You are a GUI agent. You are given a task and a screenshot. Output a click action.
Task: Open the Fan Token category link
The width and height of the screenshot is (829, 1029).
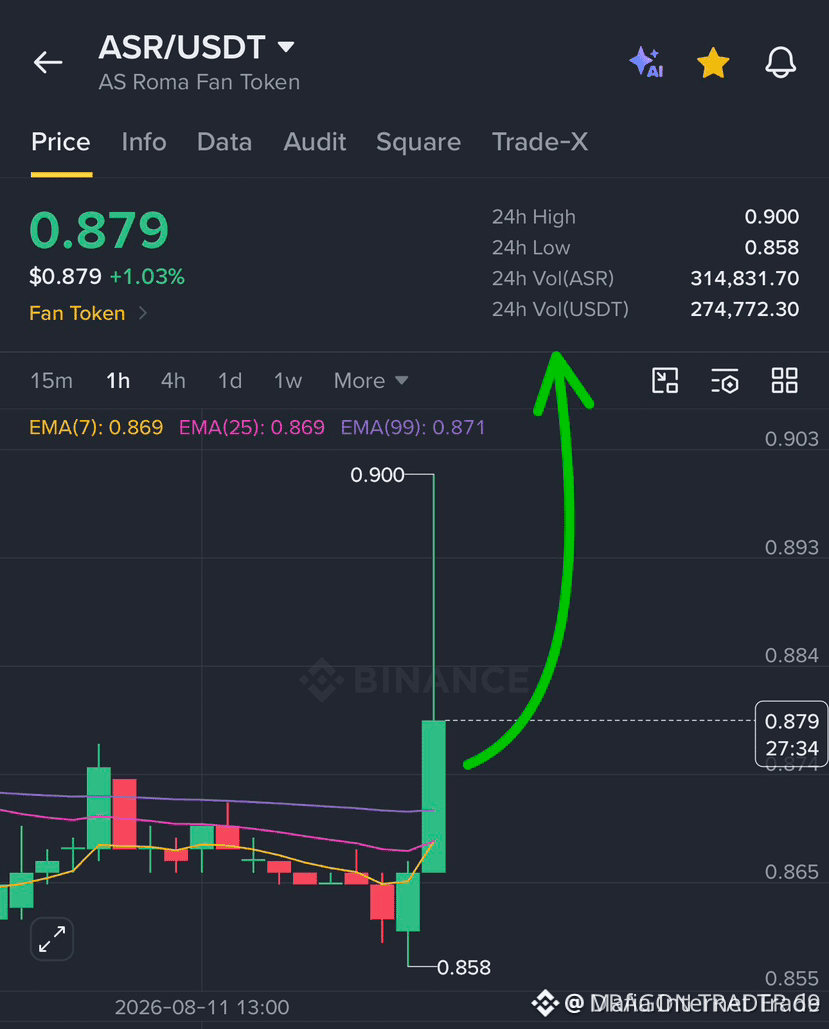tap(88, 313)
